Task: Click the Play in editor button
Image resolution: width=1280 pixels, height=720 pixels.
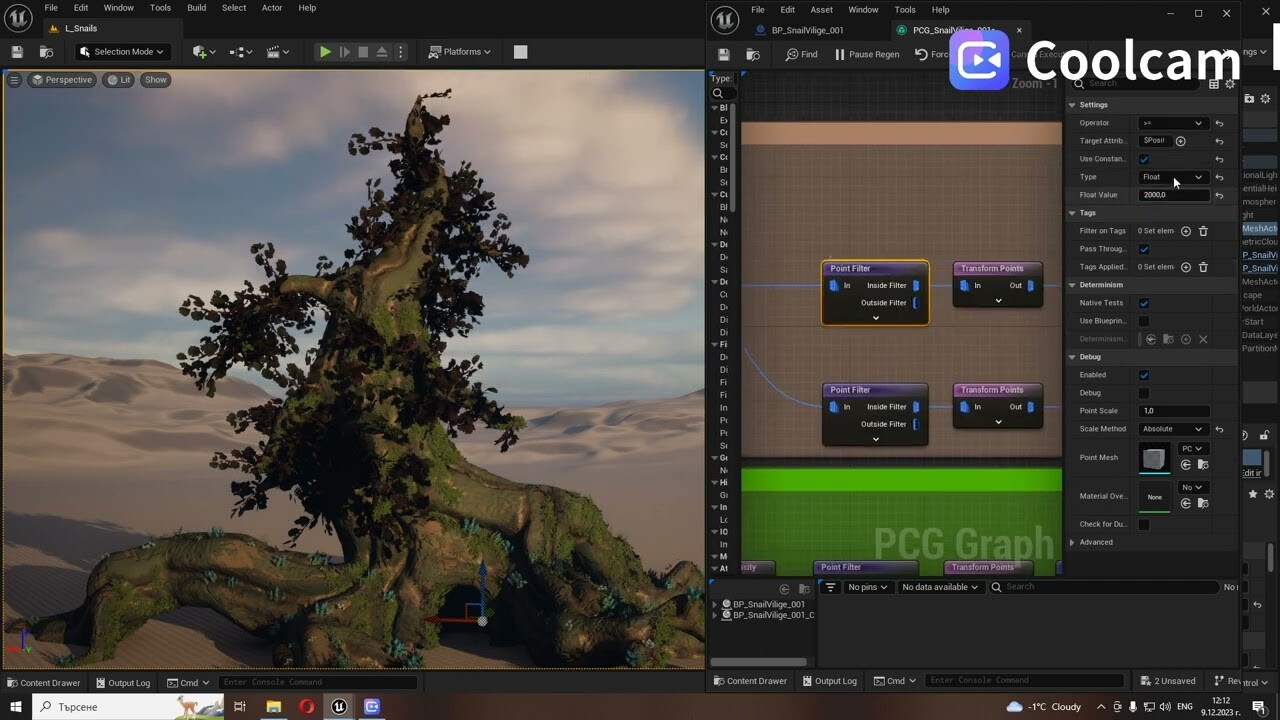Action: click(324, 51)
